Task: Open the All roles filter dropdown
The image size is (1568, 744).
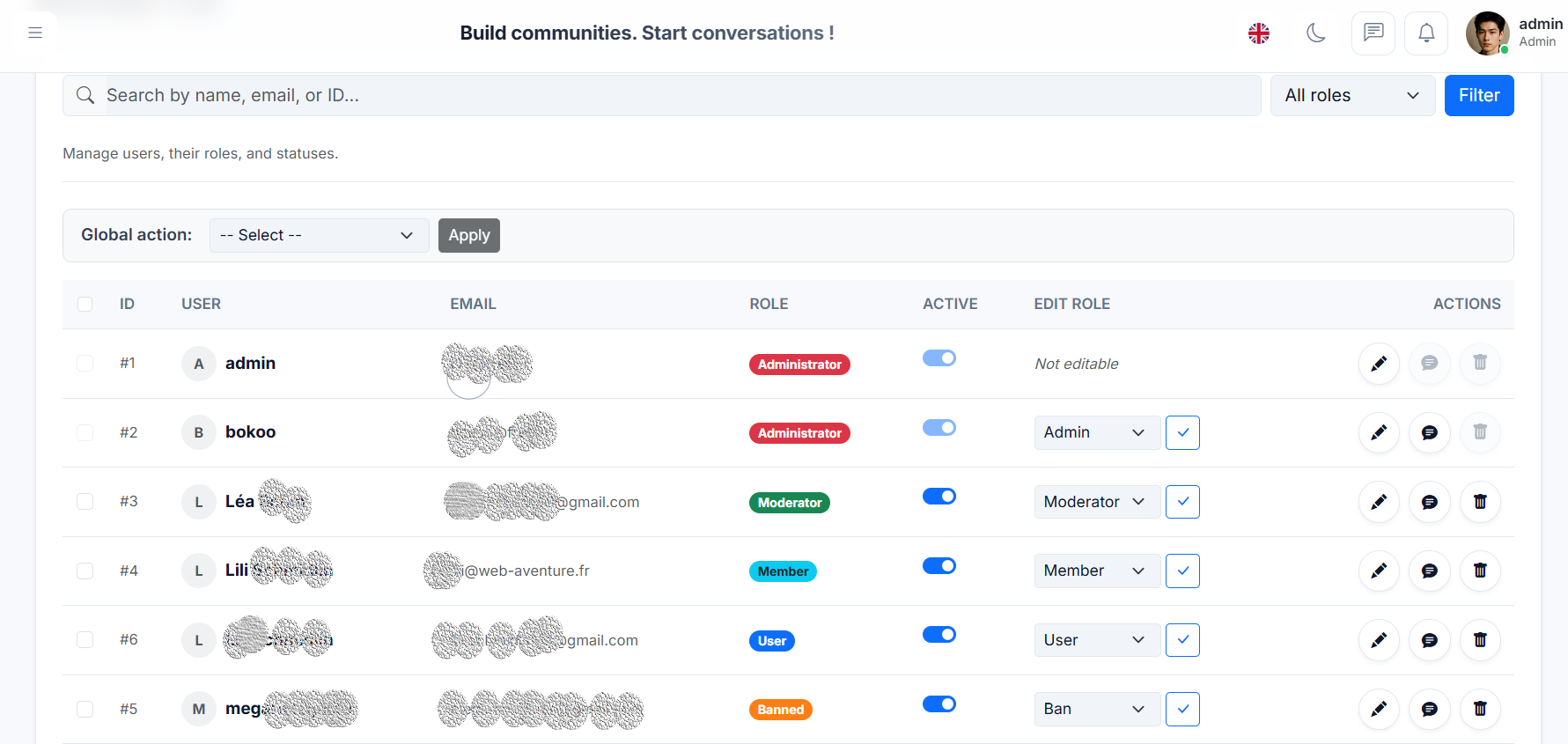Action: click(x=1352, y=95)
